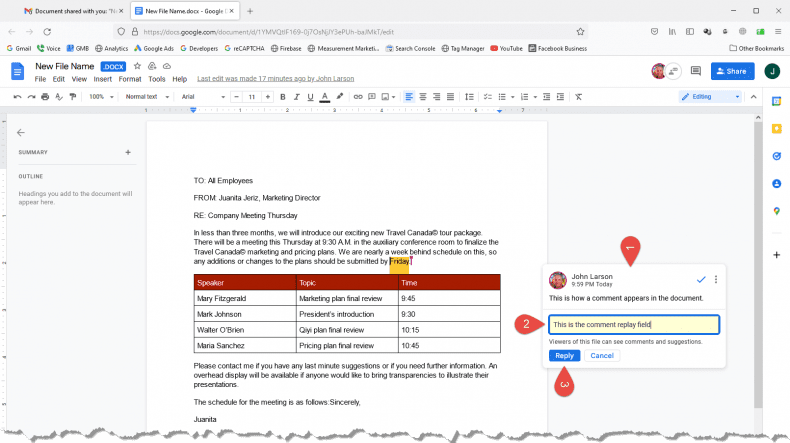Toggle Bold formatting
Viewport: 790px width, 443px height.
pyautogui.click(x=283, y=97)
